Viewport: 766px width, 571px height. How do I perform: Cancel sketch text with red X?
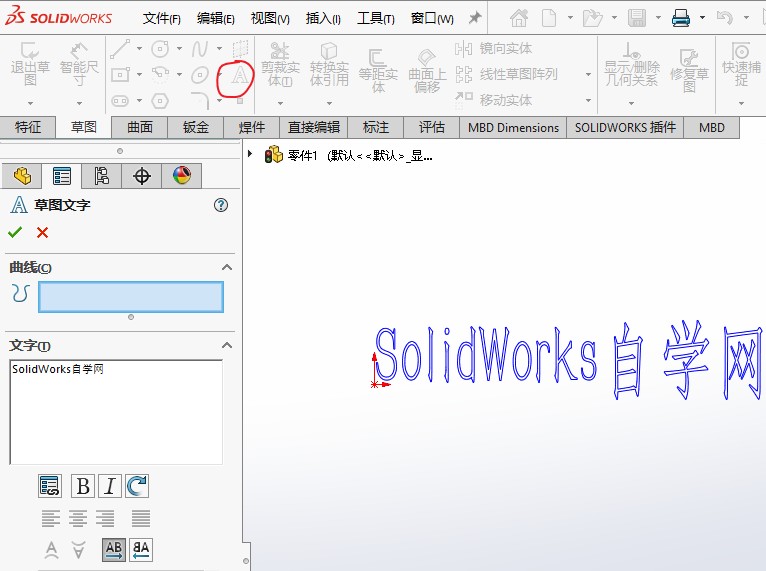coord(42,232)
